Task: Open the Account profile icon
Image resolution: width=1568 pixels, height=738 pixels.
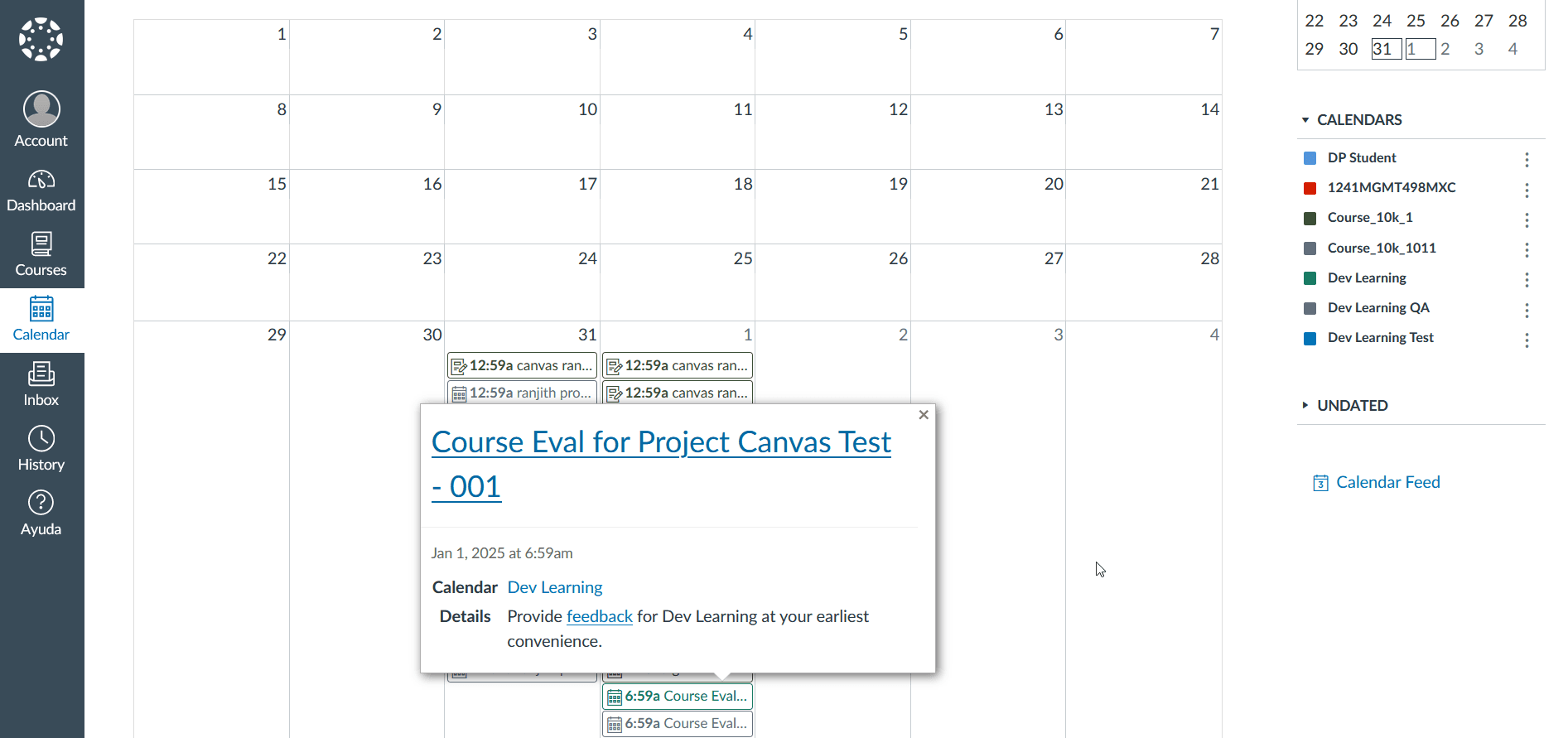Action: [41, 109]
